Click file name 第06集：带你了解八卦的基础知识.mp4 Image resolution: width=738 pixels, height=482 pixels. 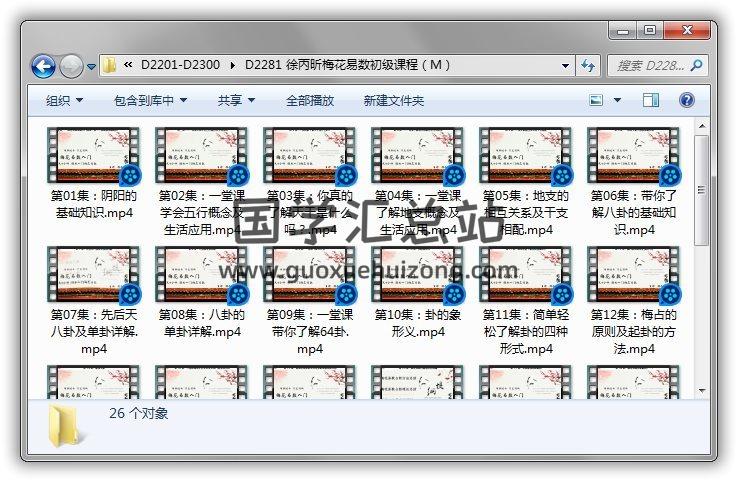[634, 213]
